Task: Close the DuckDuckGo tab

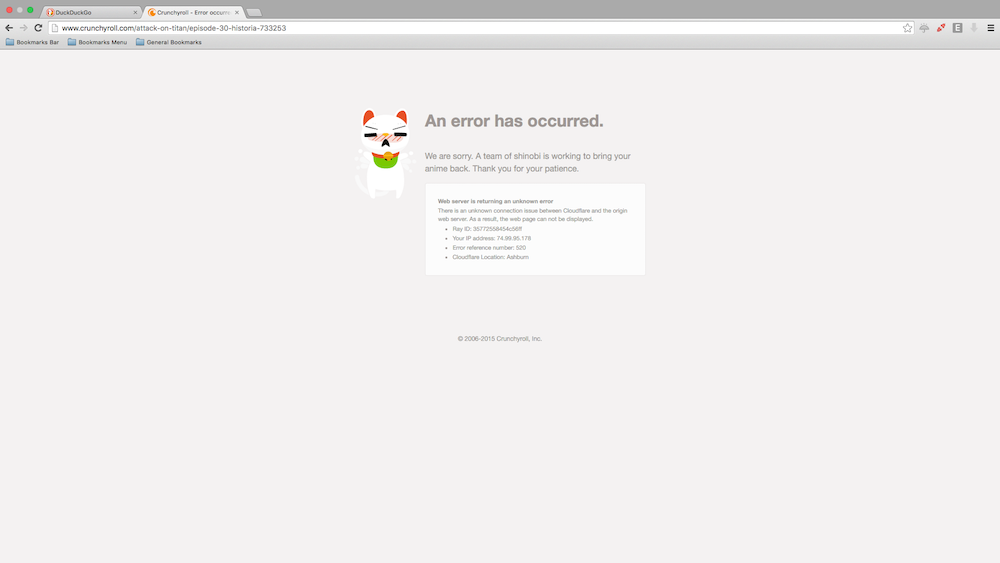Action: (135, 12)
